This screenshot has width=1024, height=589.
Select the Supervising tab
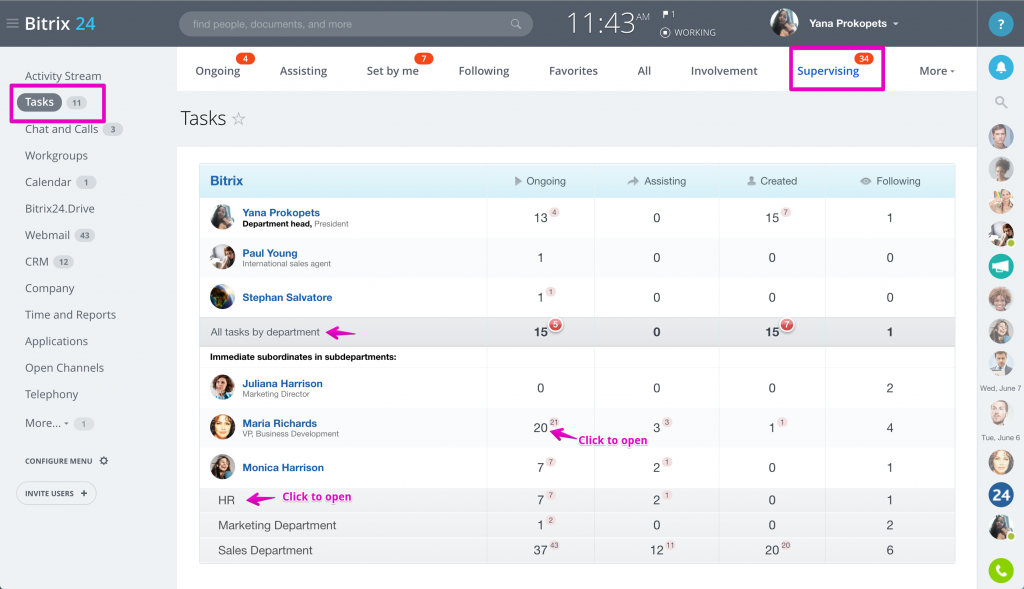[827, 71]
